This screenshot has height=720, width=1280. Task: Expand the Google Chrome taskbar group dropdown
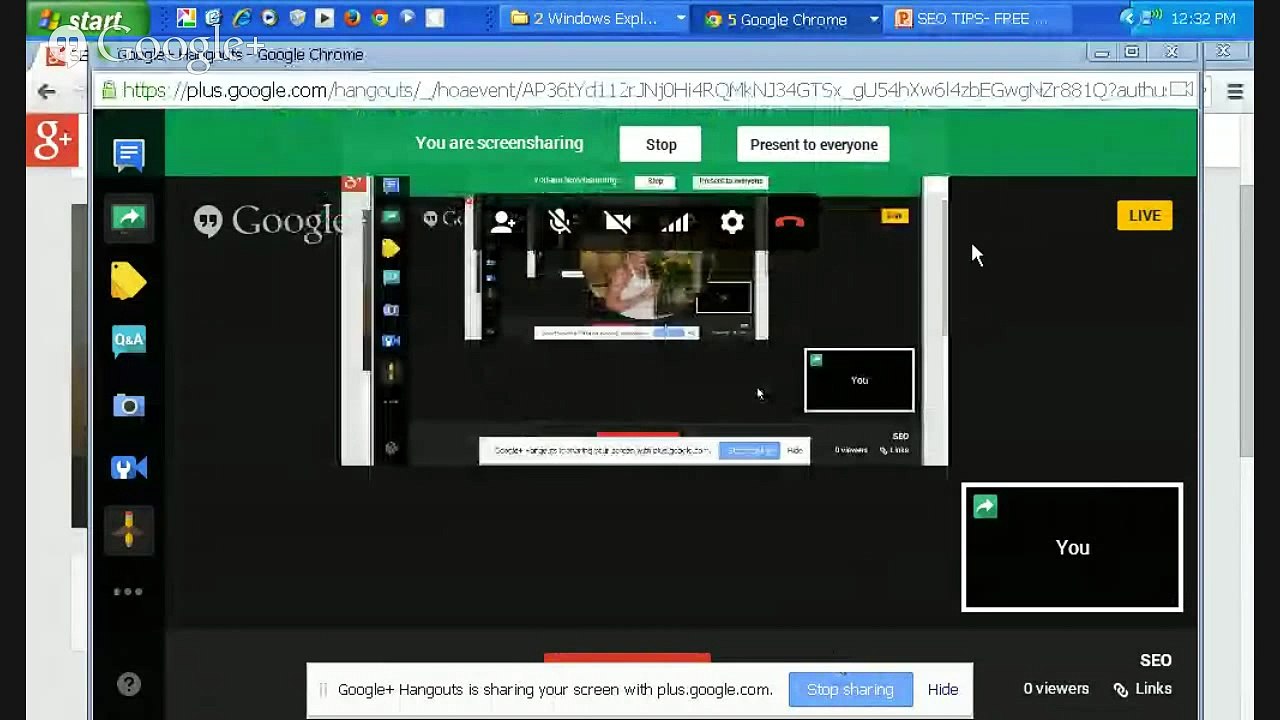[874, 18]
